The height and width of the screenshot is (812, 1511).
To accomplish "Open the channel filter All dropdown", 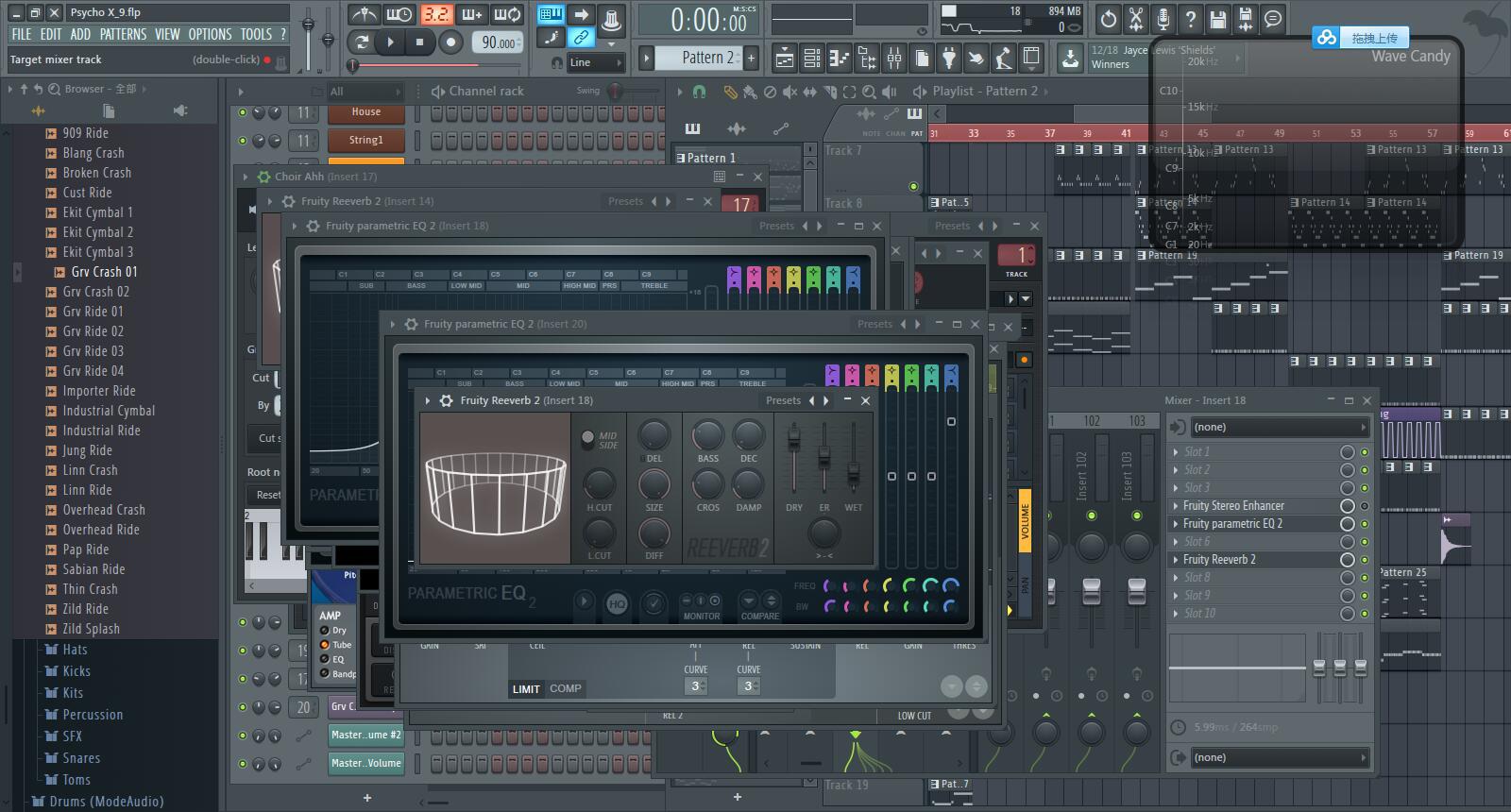I will click(x=365, y=92).
